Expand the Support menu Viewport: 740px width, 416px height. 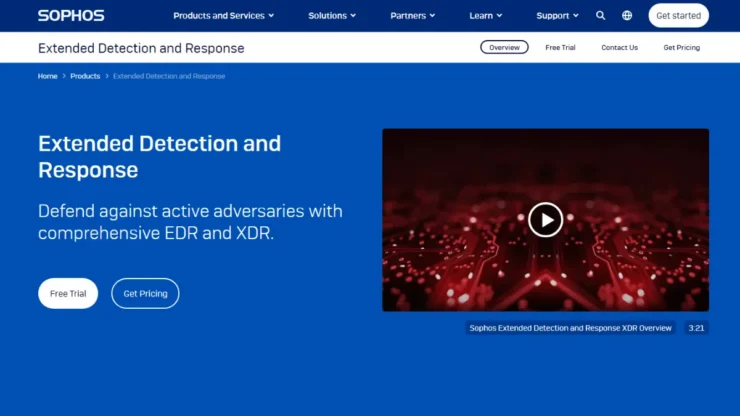(557, 16)
